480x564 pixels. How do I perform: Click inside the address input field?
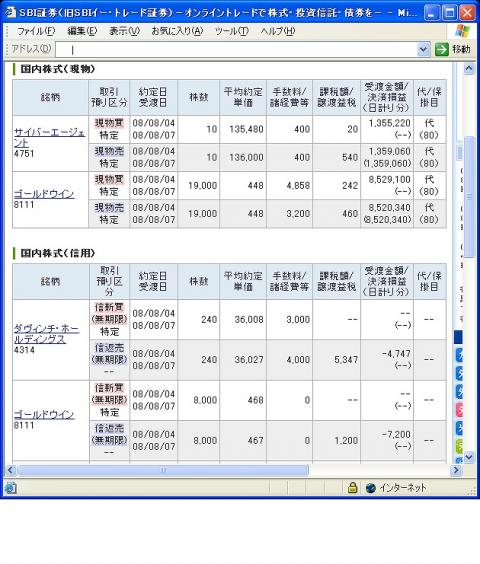[x=236, y=50]
